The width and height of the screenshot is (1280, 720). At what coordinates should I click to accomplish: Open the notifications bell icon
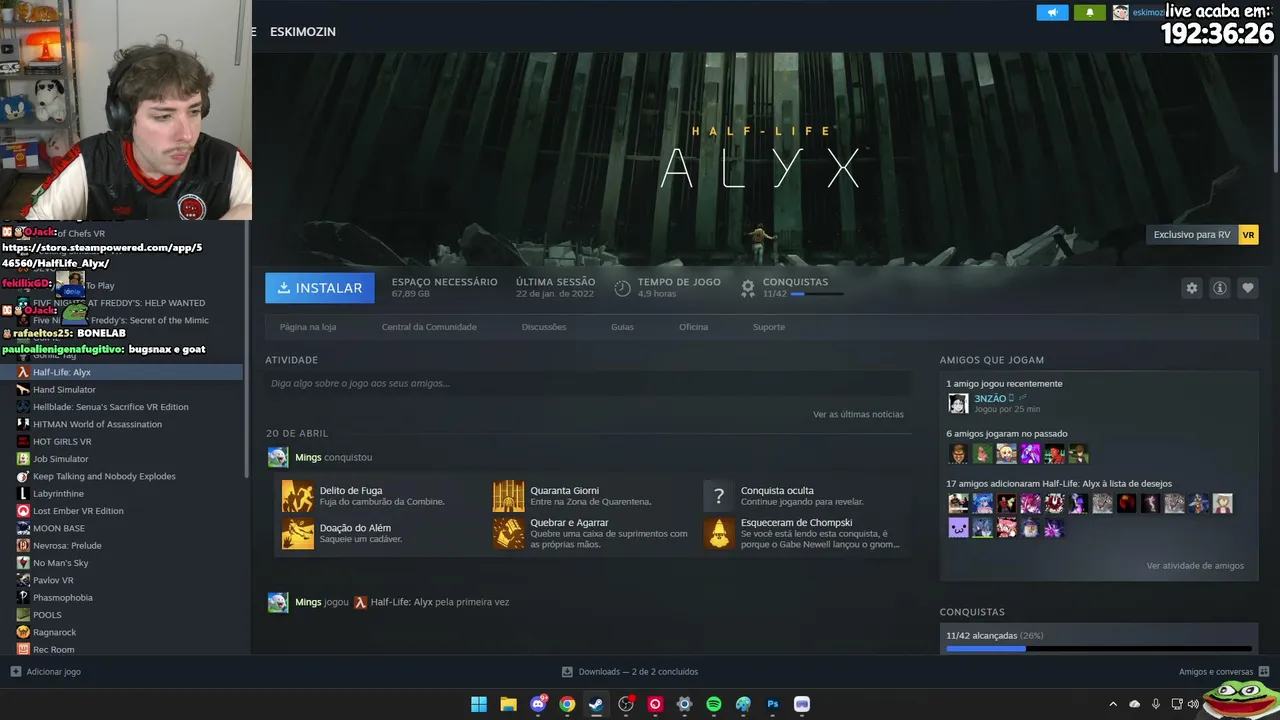[1090, 12]
